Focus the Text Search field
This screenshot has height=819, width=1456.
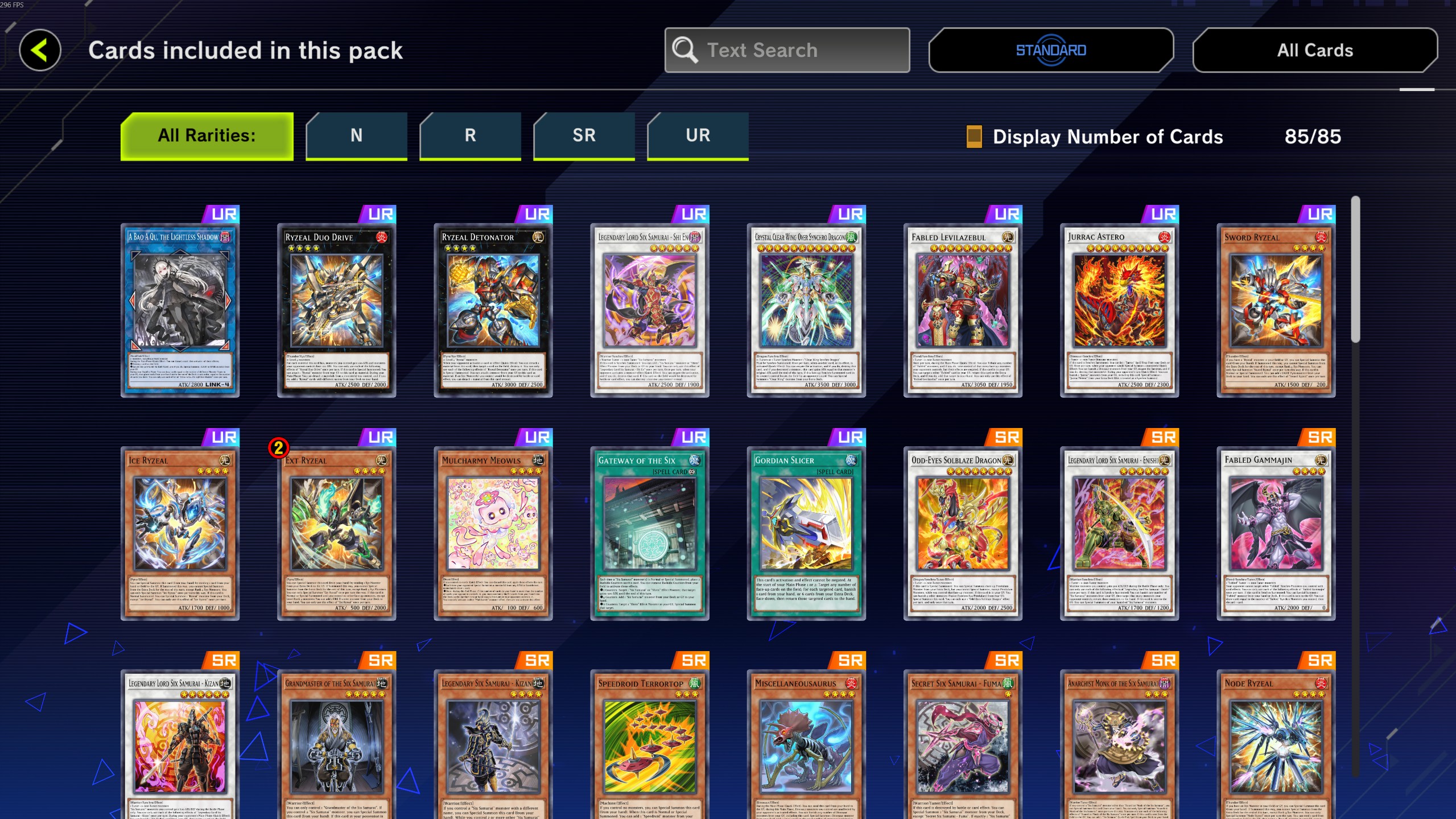tap(787, 50)
